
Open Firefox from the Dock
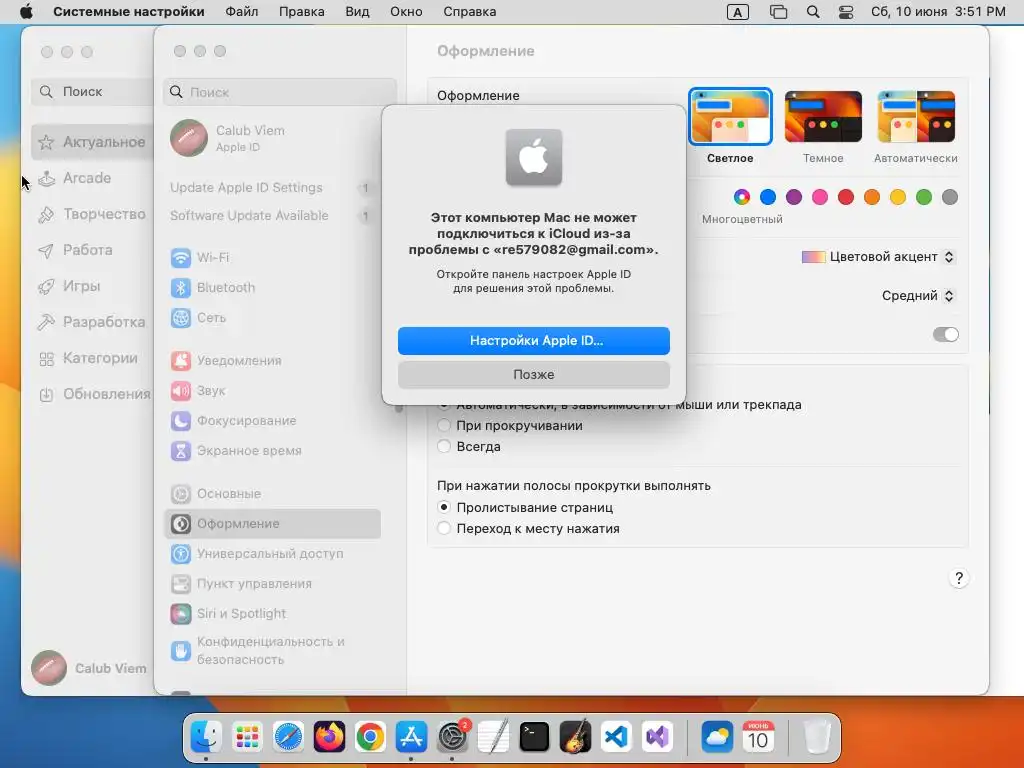(329, 737)
